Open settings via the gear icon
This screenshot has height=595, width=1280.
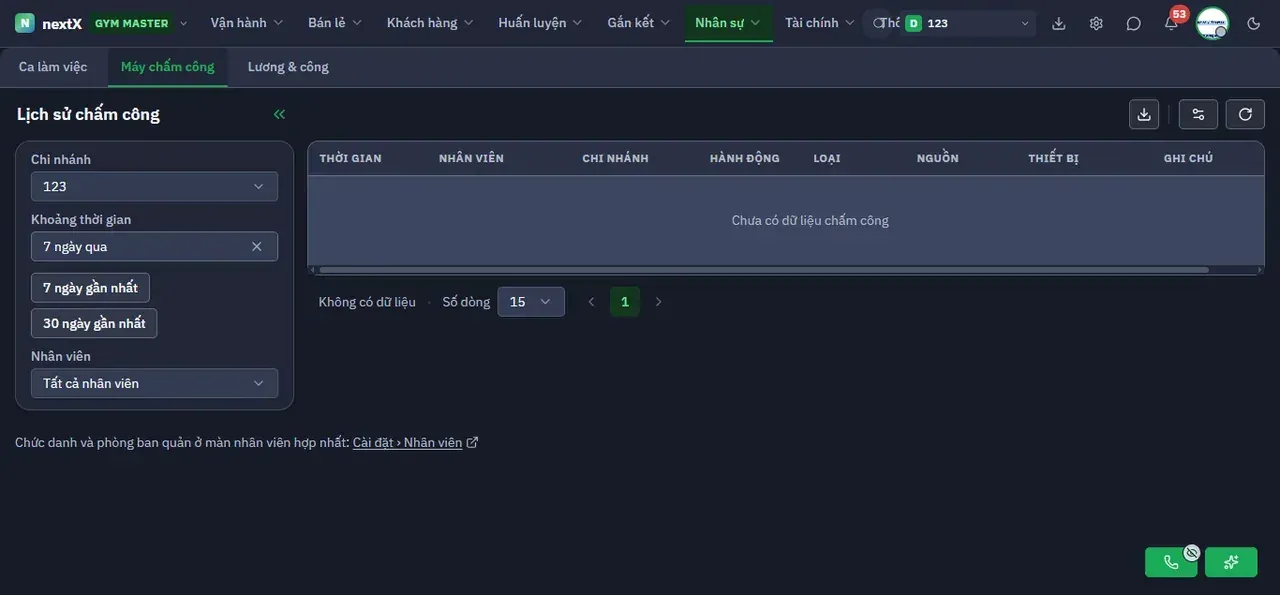1096,23
